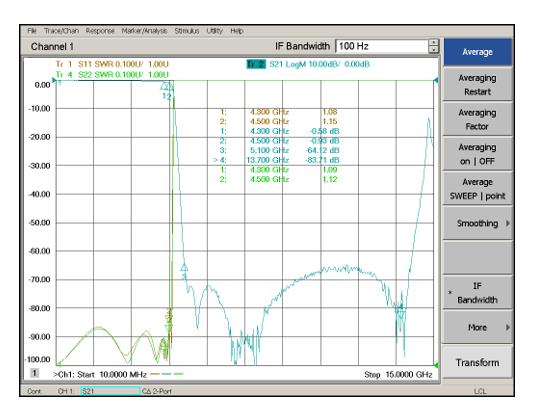Image resolution: width=535 pixels, height=414 pixels.
Task: Click the 0.00 axis scale label
Action: 42,85
